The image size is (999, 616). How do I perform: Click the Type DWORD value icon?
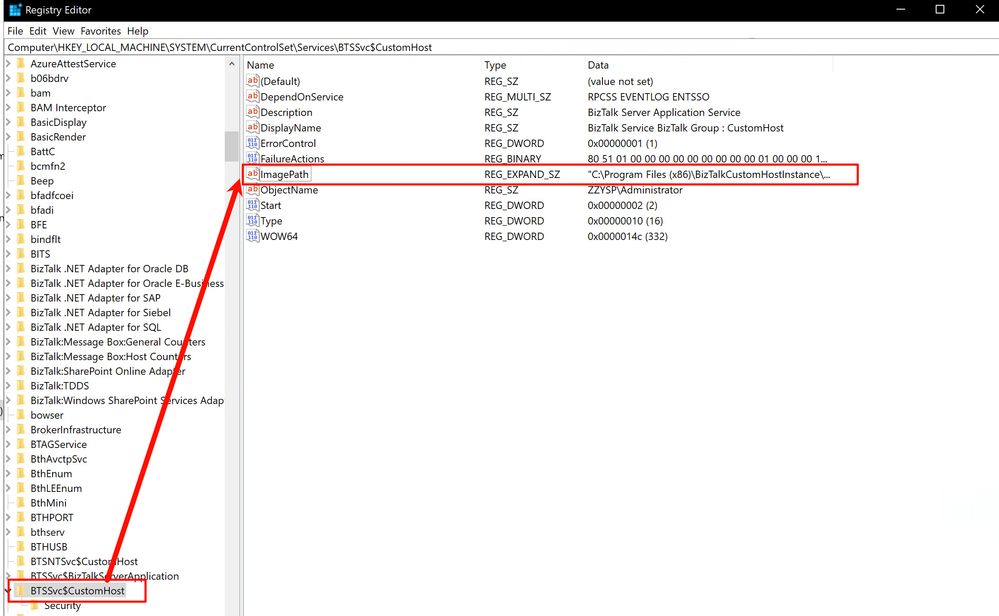point(252,220)
